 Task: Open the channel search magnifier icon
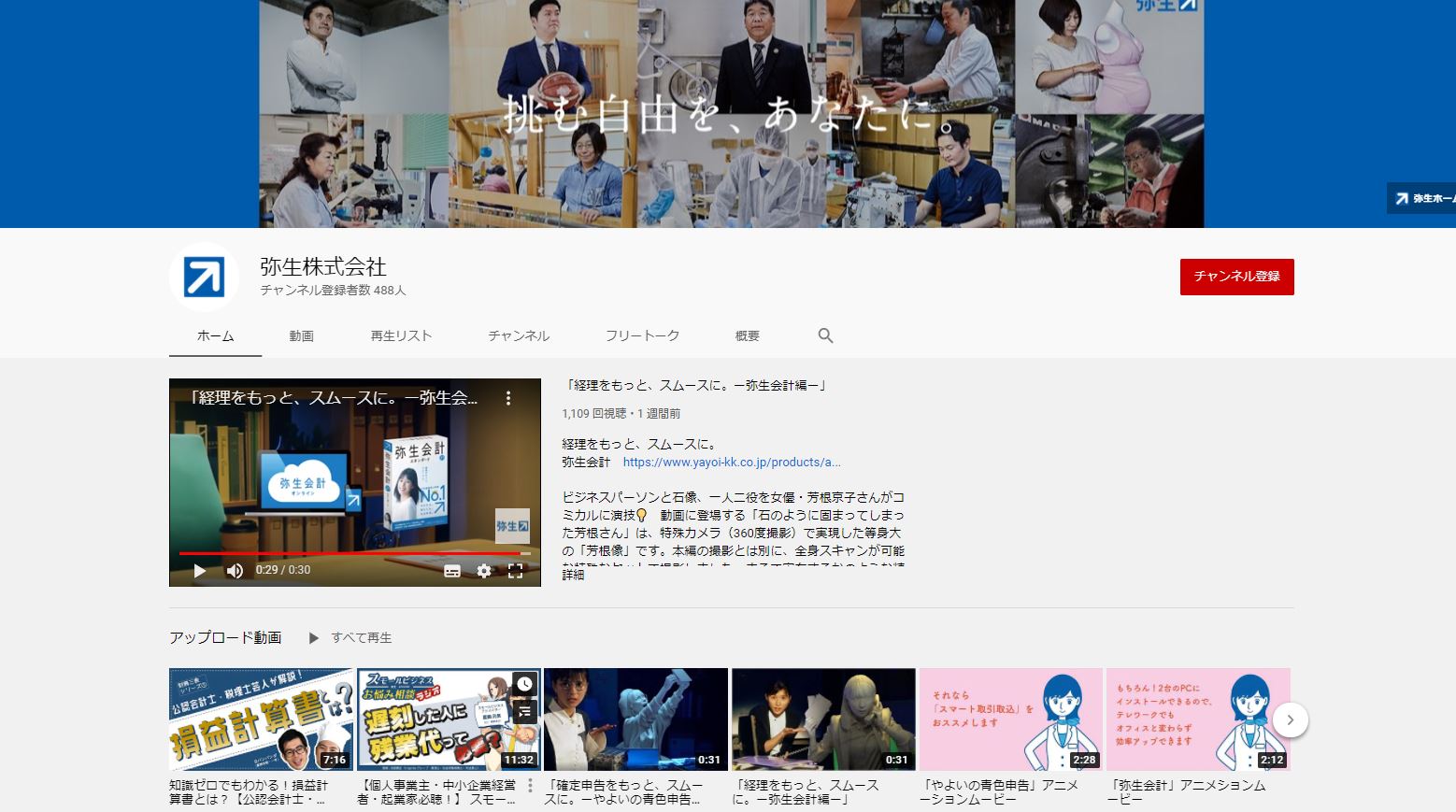click(x=825, y=335)
